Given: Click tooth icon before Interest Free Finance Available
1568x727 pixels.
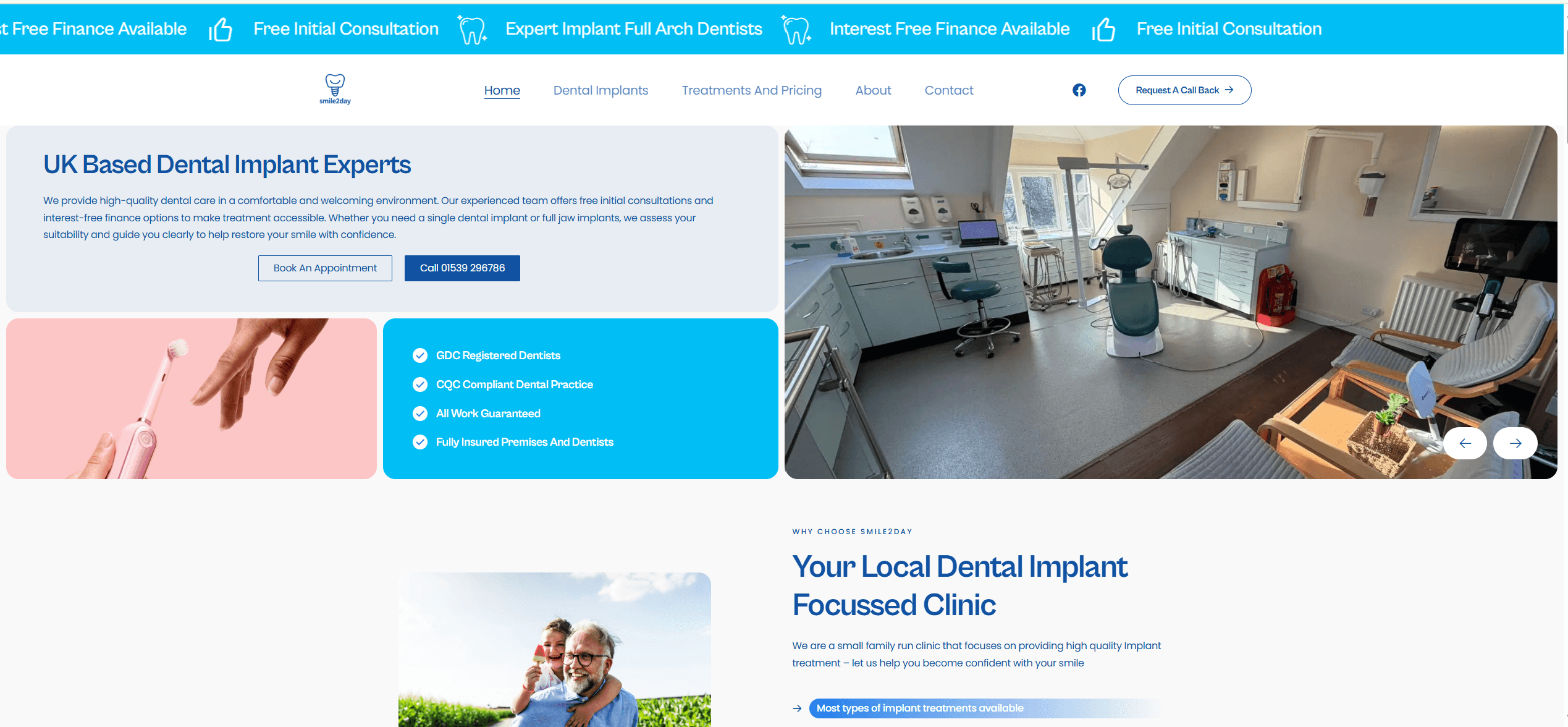Looking at the screenshot, I should [796, 29].
